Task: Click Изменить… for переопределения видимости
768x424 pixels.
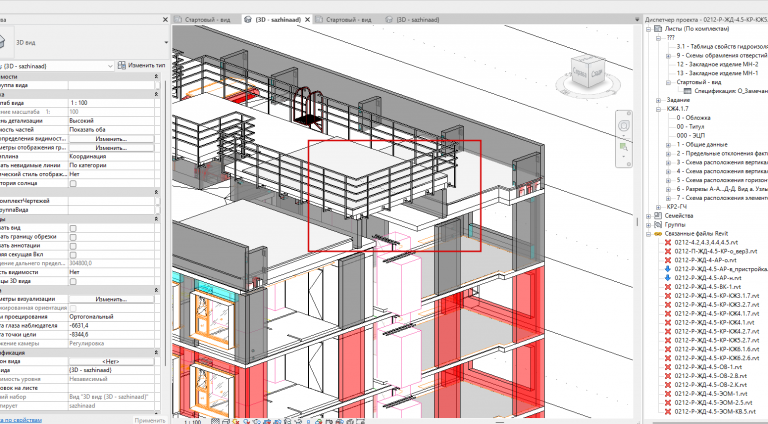Action: point(111,139)
